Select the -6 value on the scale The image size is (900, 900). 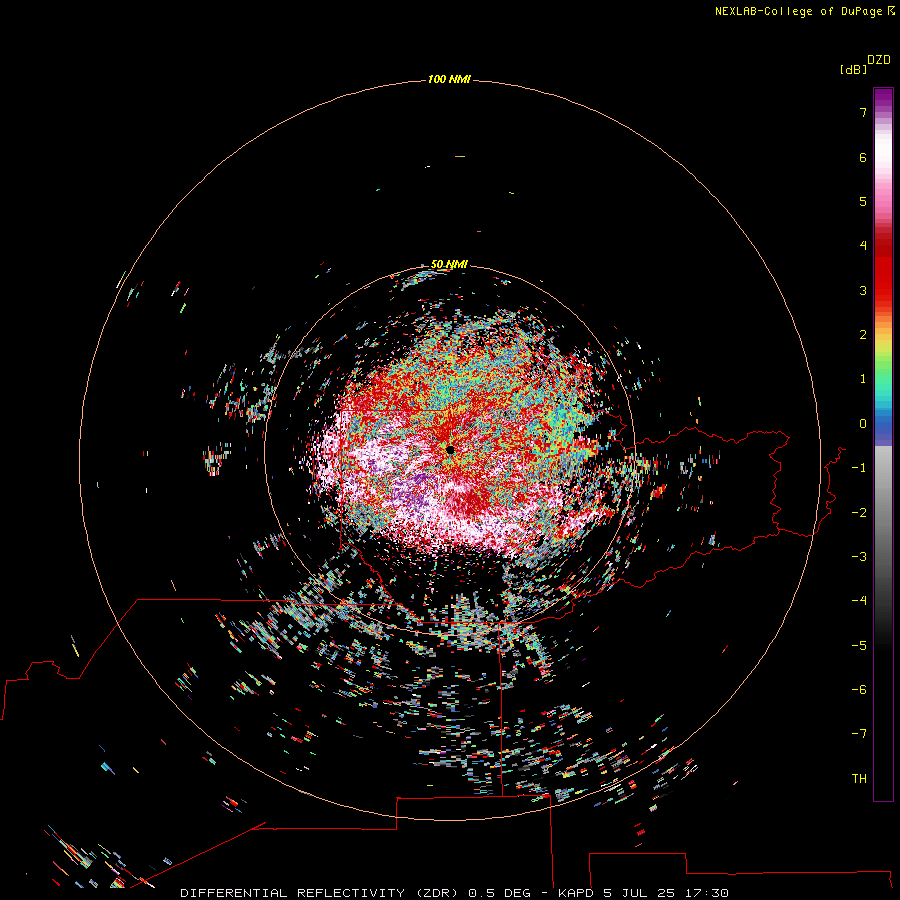coord(859,690)
